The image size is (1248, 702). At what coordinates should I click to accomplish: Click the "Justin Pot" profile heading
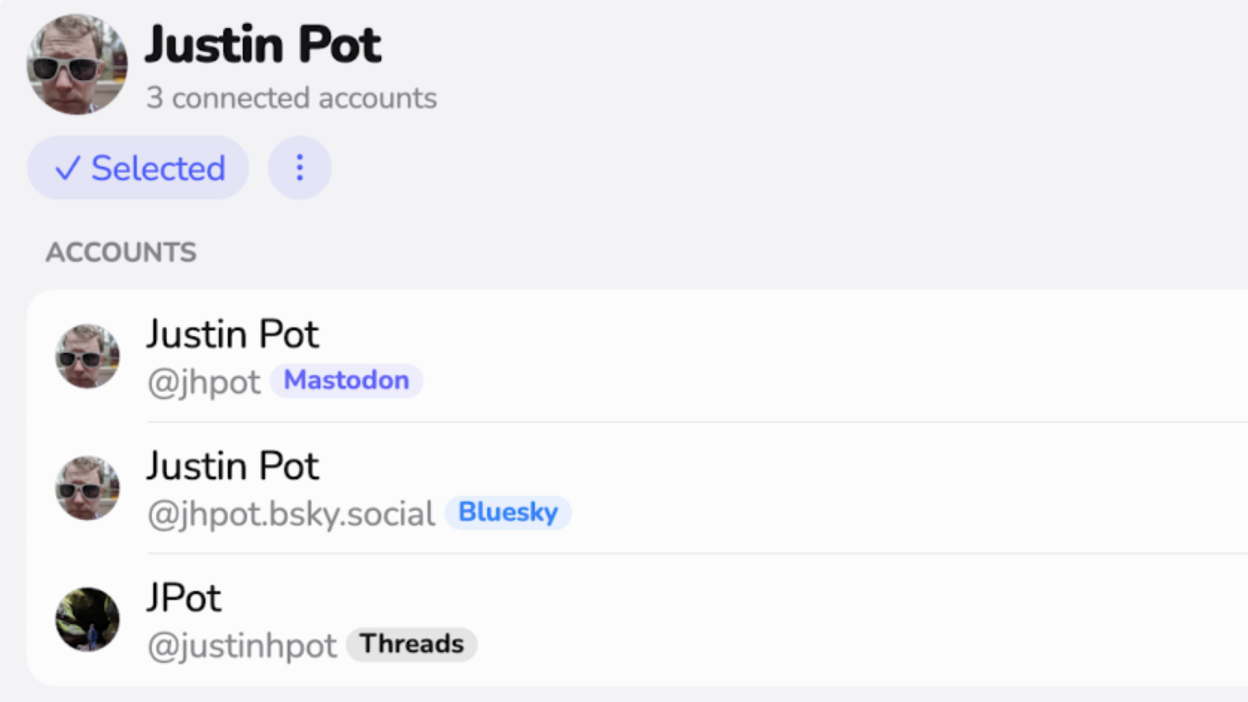click(x=263, y=45)
